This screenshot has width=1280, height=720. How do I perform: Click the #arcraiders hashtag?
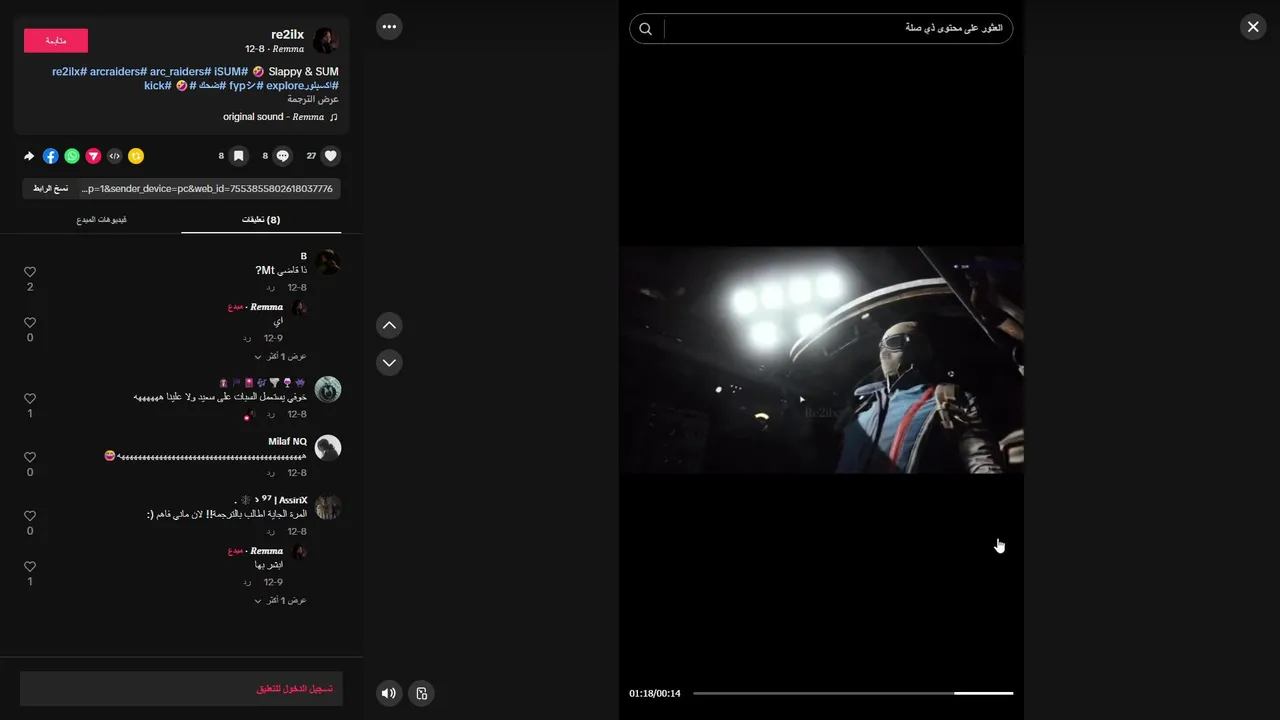click(119, 72)
